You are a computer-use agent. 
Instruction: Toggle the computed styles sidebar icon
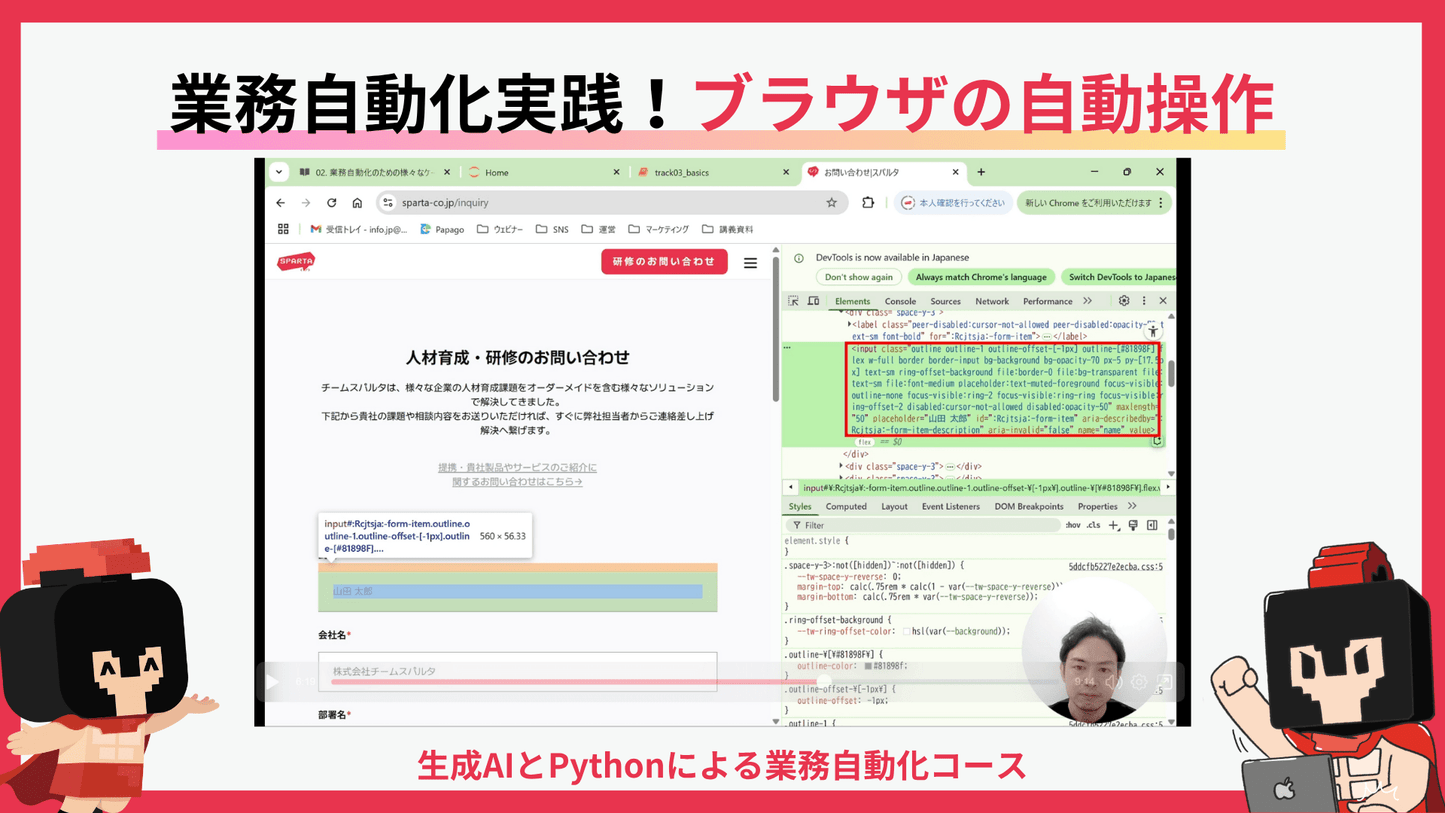1152,525
